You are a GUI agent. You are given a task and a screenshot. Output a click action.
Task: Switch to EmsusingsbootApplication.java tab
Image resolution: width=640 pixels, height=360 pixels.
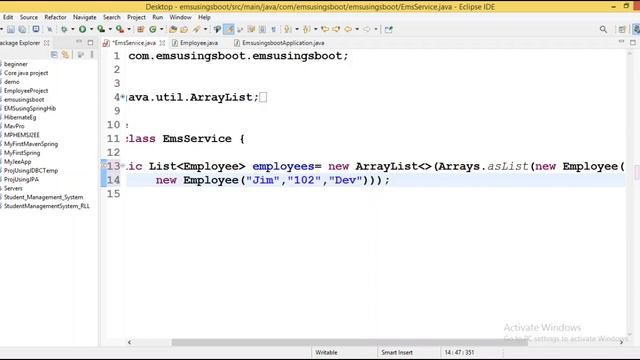point(280,43)
